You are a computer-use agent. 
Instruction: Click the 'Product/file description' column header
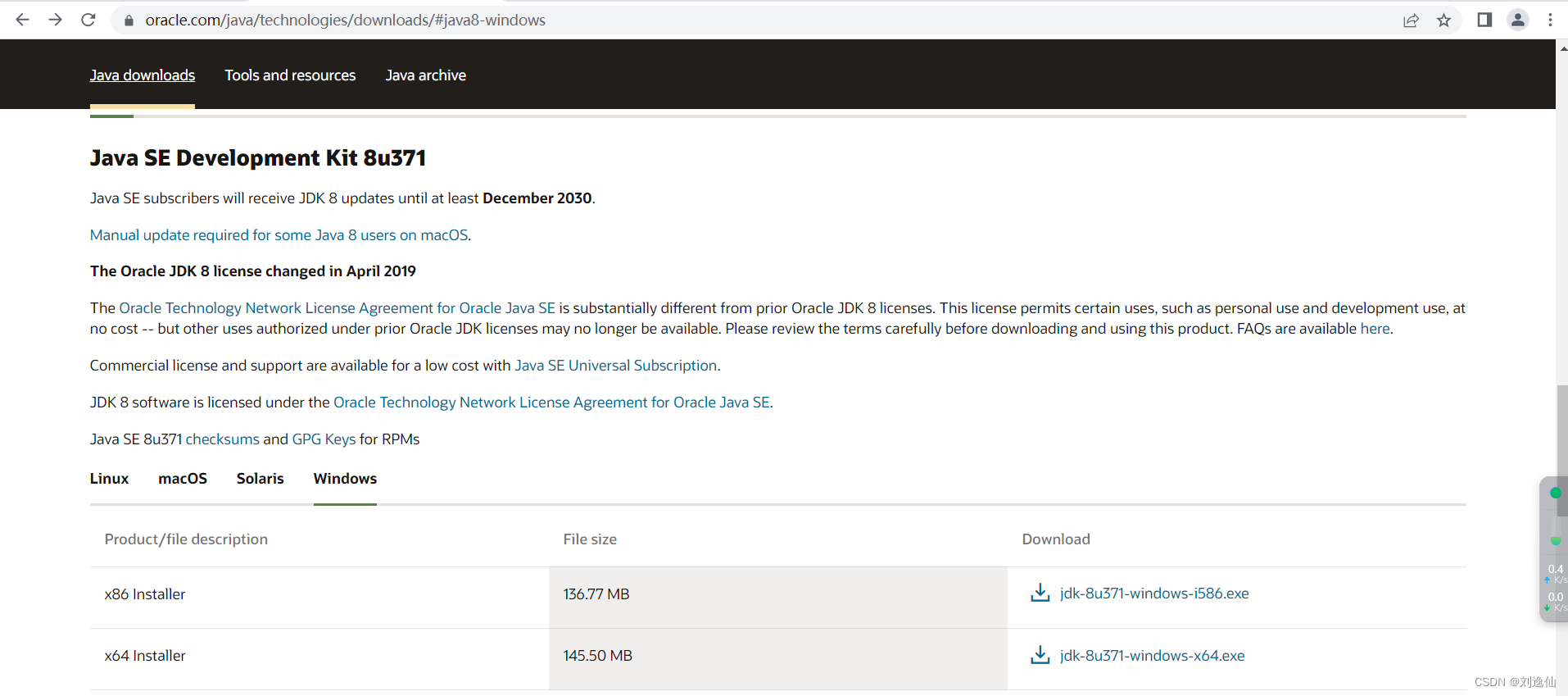click(186, 539)
